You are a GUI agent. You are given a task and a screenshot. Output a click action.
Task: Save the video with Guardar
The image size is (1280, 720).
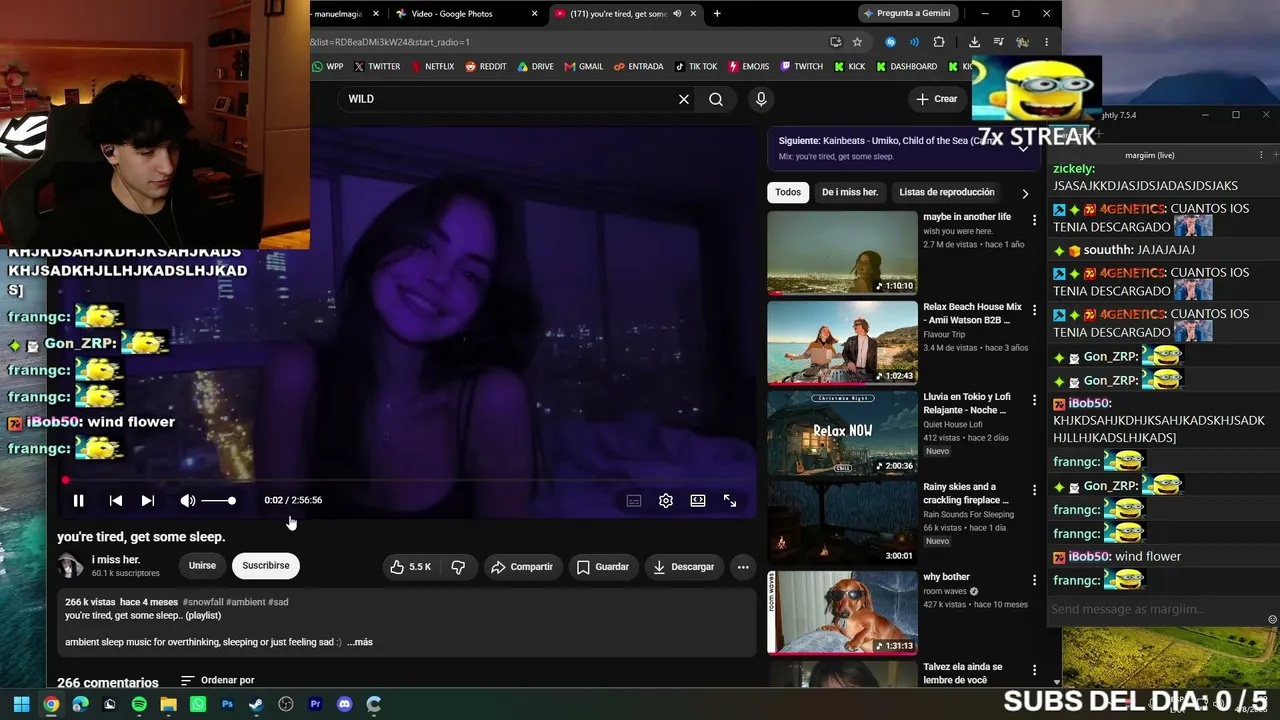[x=603, y=567]
